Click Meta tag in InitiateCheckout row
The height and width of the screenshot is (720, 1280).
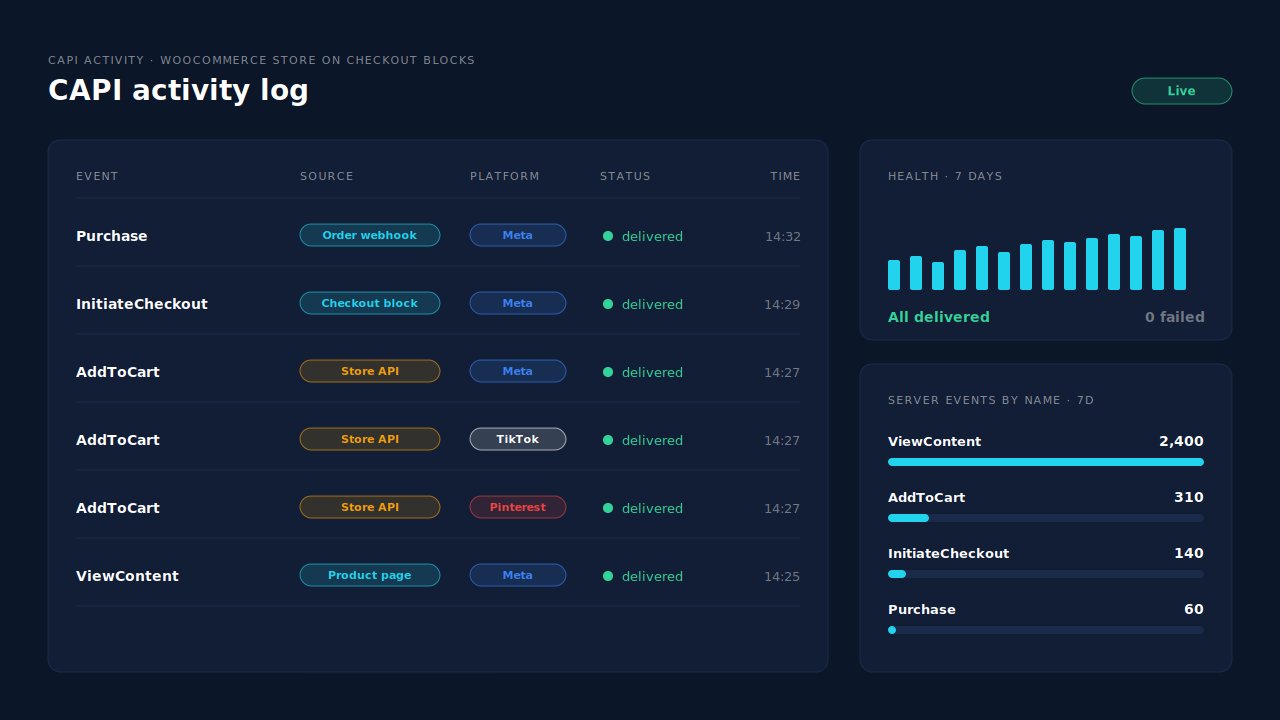pyautogui.click(x=518, y=303)
